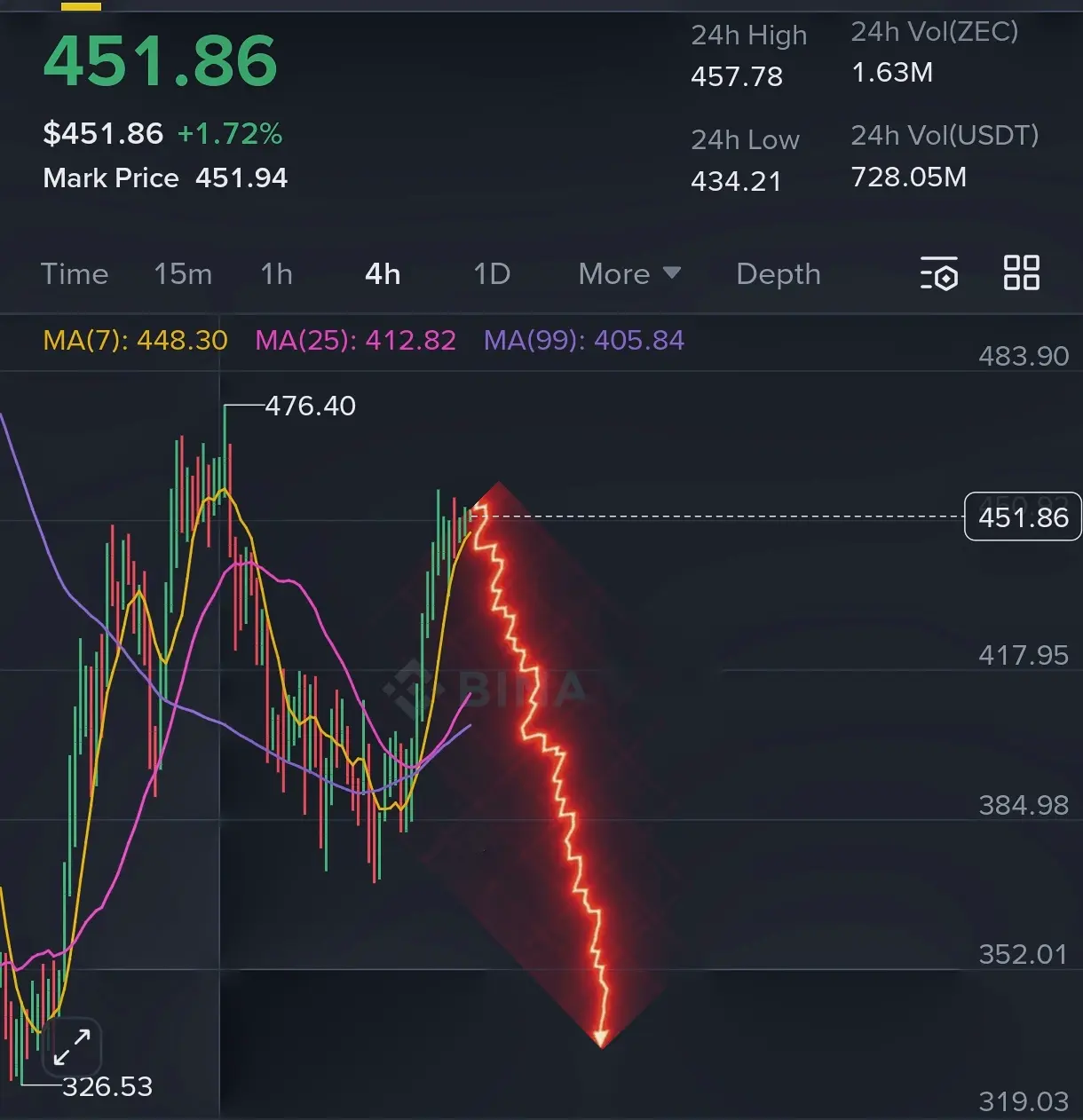Tap the large 451.86 last price
1083x1120 pixels.
(161, 61)
